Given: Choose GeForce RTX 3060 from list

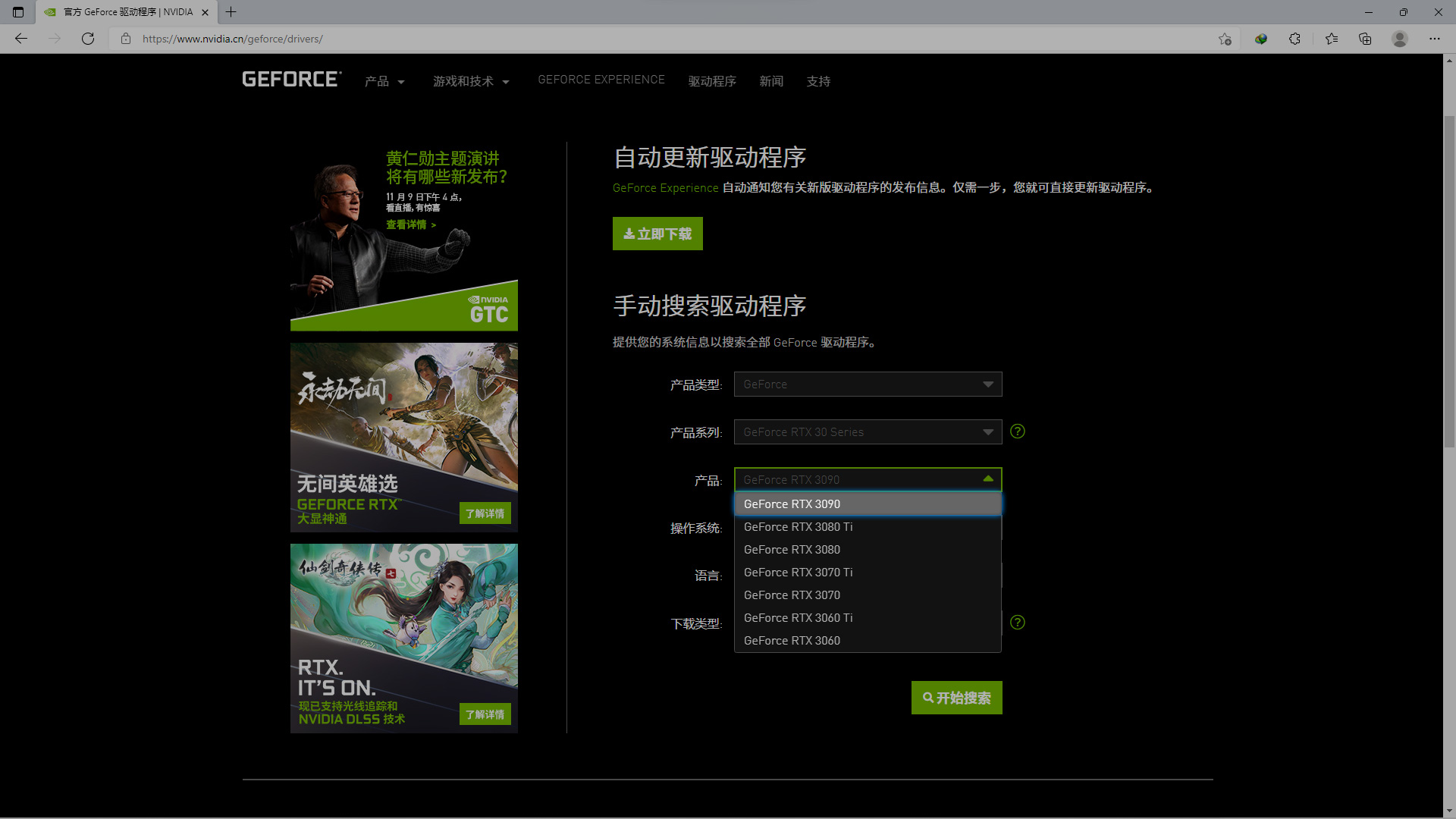Looking at the screenshot, I should (792, 641).
